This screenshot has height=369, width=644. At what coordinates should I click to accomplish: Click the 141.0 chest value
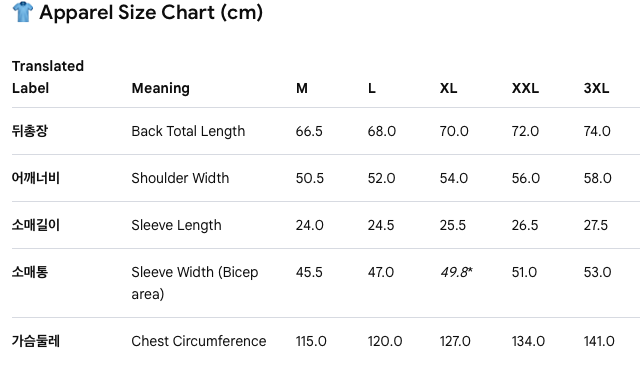(599, 341)
